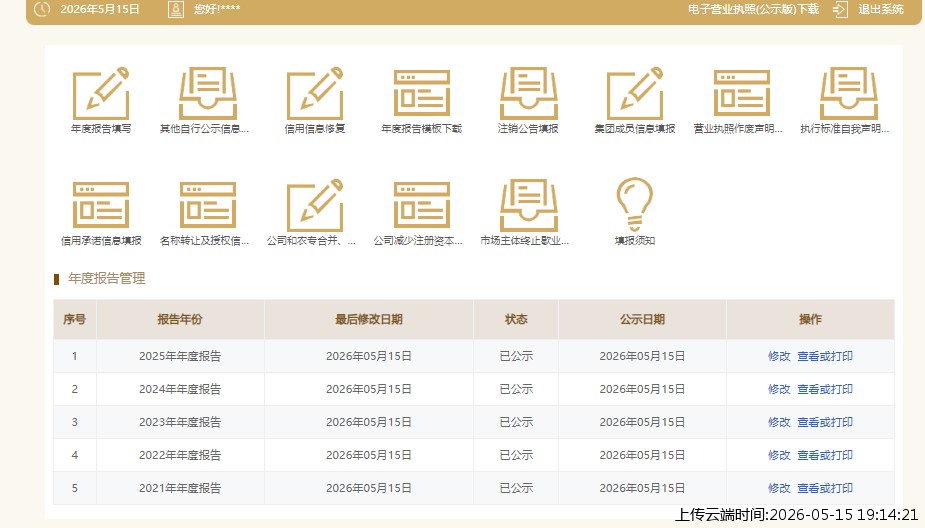This screenshot has height=528, width=925.
Task: Click the user avatar icon
Action: (176, 9)
